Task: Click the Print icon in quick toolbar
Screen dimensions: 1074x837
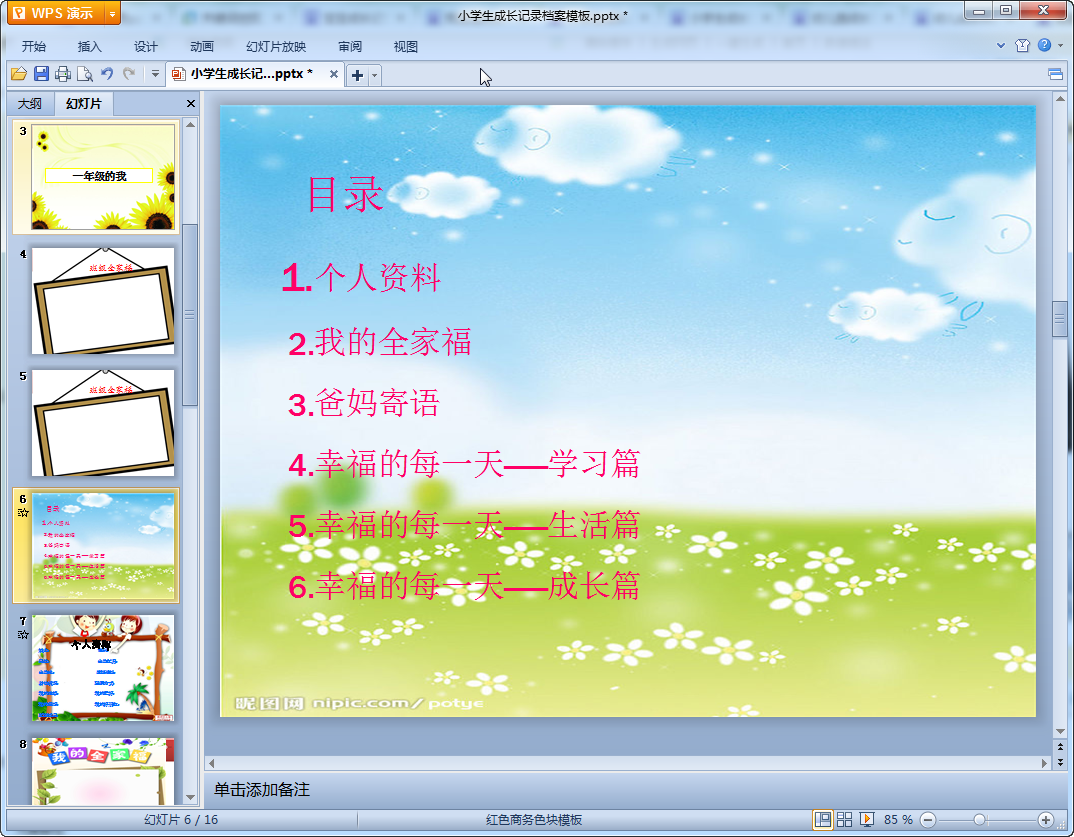Action: (63, 74)
